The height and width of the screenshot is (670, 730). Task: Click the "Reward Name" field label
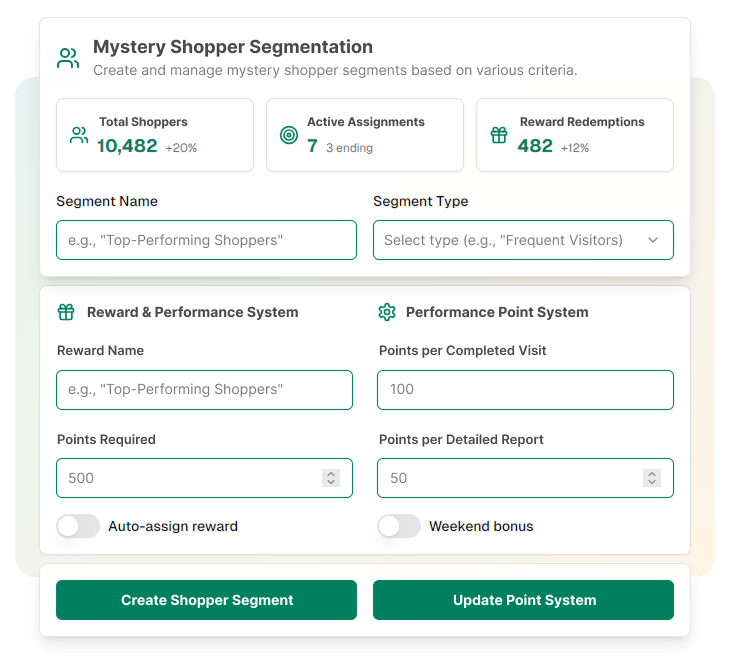click(100, 351)
